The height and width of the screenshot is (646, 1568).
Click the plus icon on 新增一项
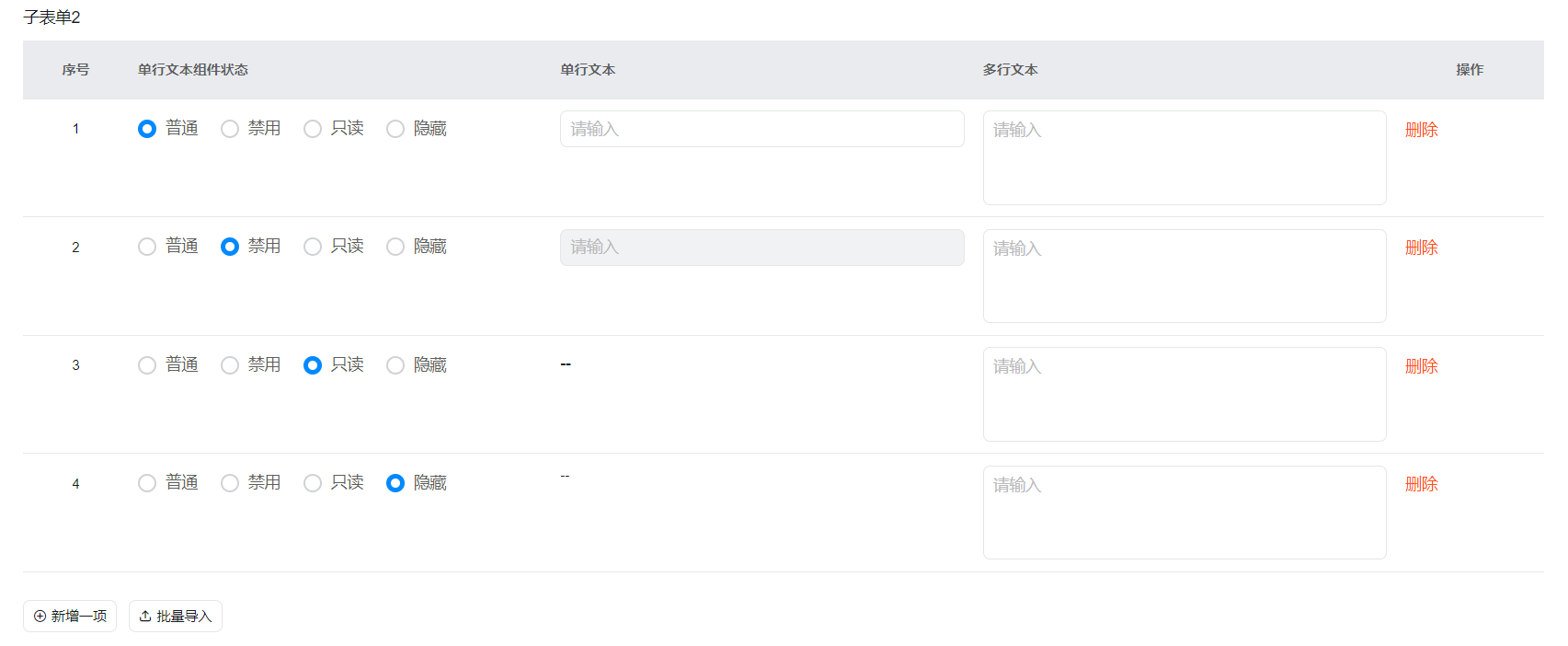pyautogui.click(x=40, y=617)
